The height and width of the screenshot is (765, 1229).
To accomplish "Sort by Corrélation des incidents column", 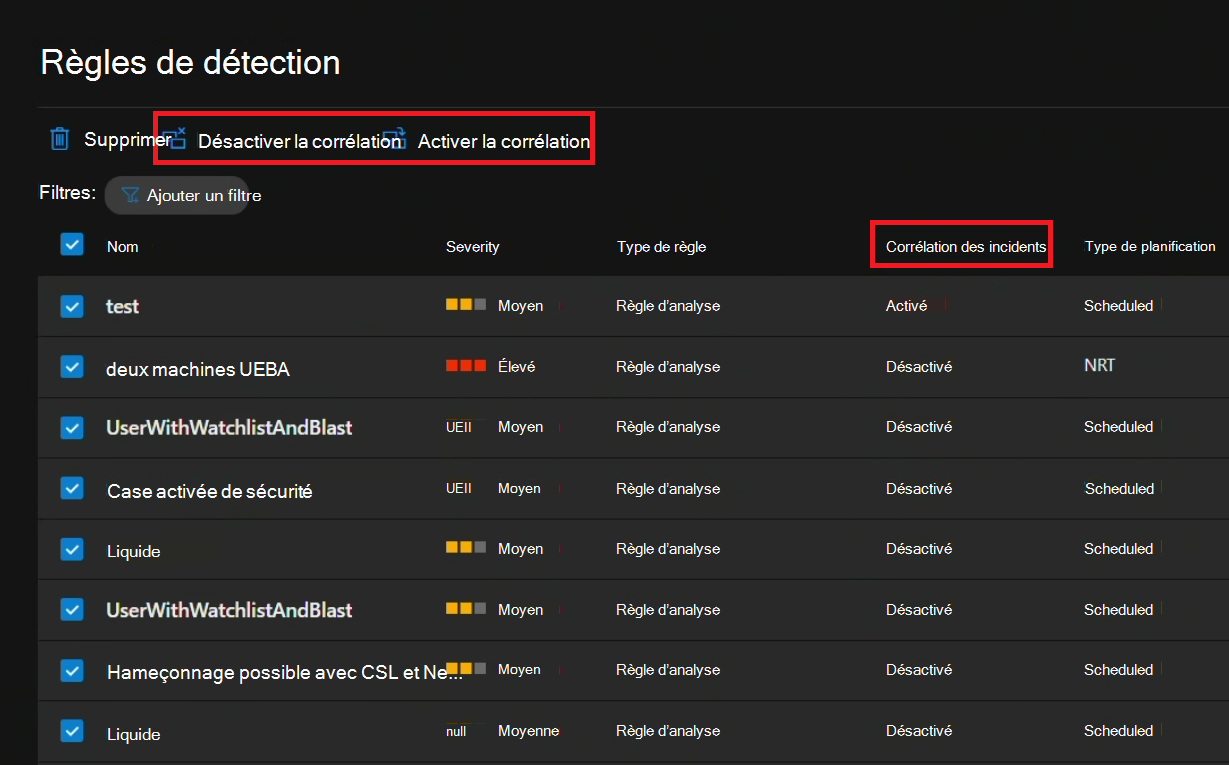I will (x=965, y=246).
